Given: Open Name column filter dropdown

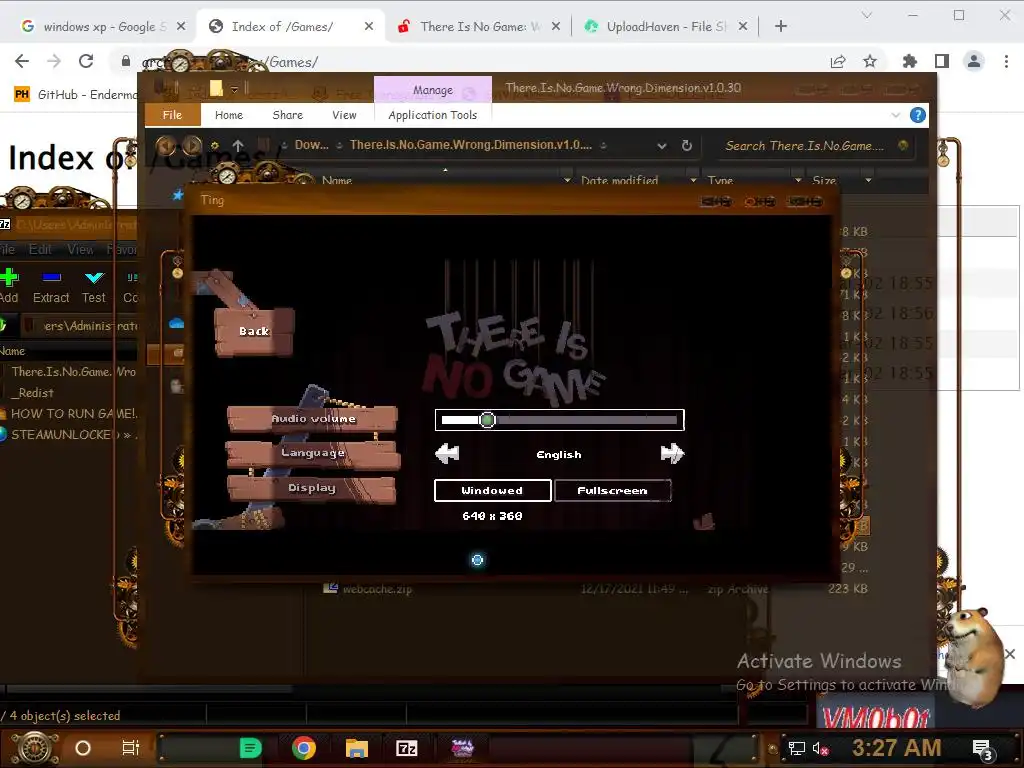Looking at the screenshot, I should [x=567, y=180].
